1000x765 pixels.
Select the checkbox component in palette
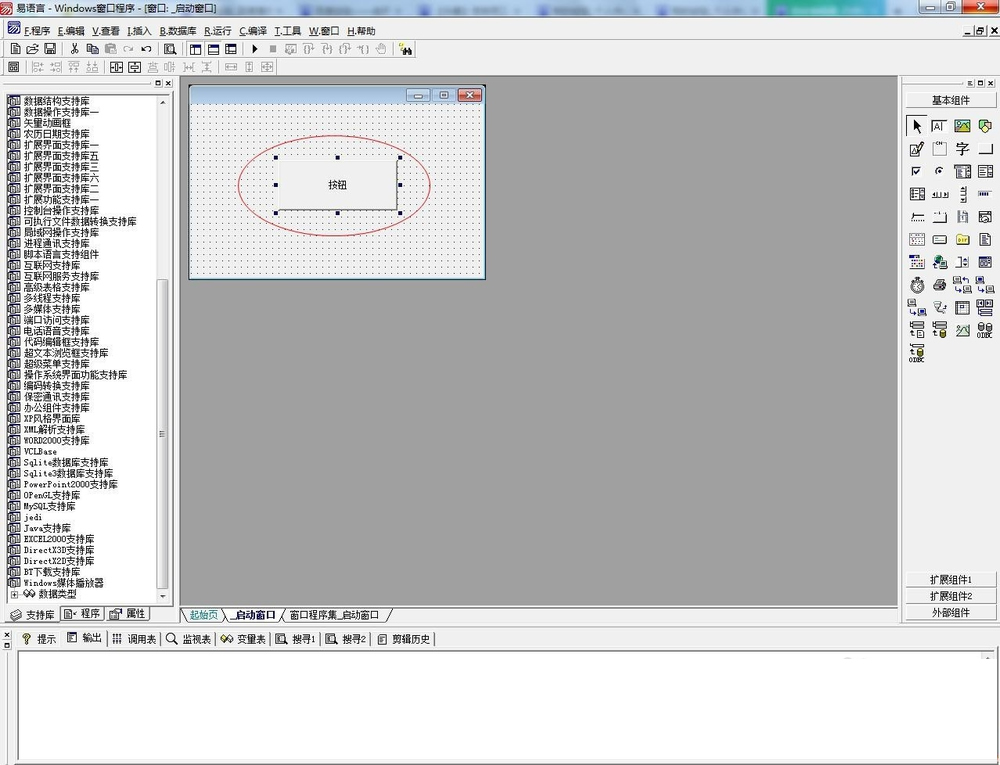(916, 171)
